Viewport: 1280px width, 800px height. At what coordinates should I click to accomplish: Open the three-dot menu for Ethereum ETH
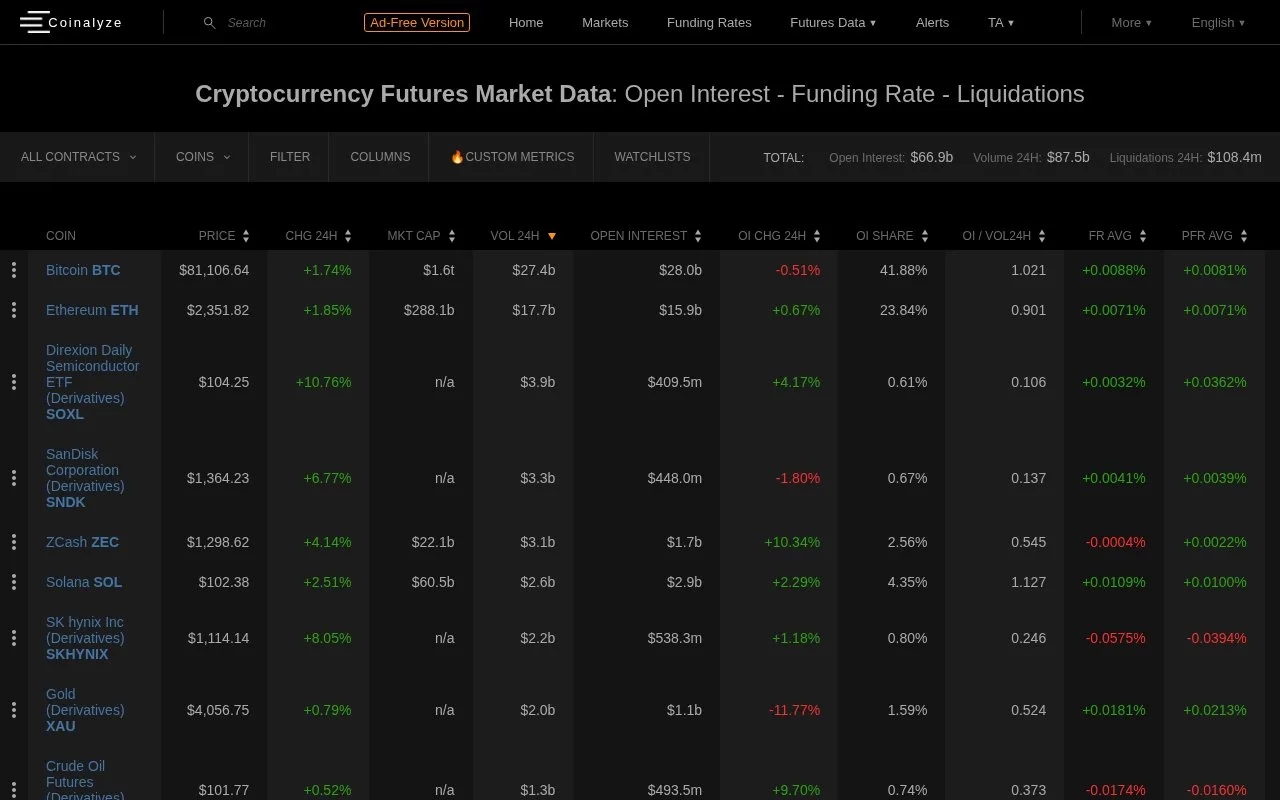pyautogui.click(x=14, y=310)
